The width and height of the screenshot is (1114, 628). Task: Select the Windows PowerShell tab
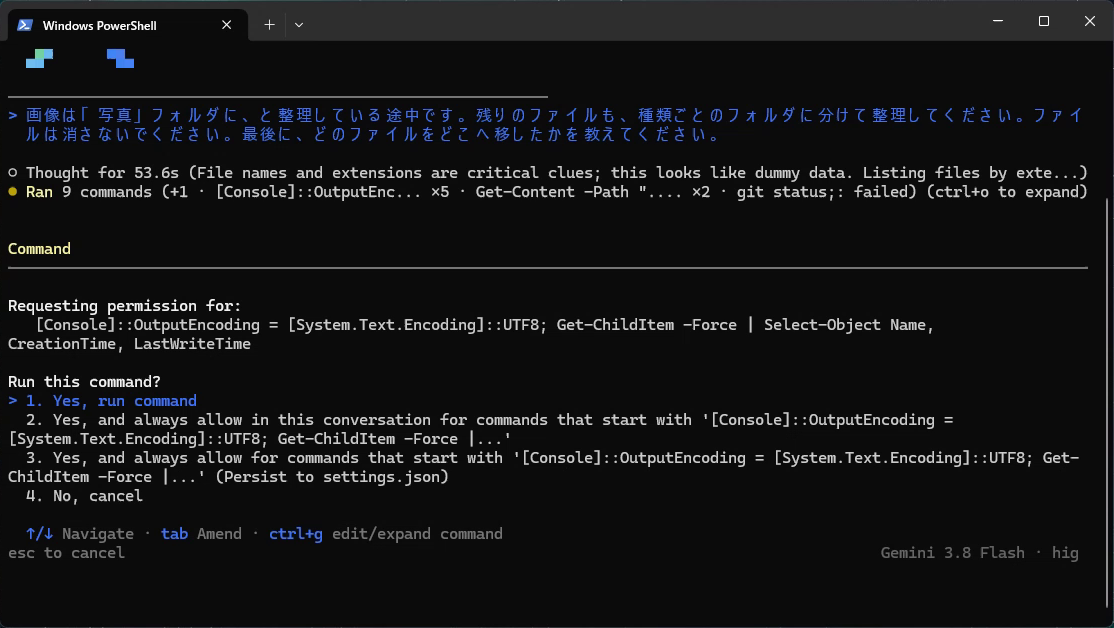click(128, 25)
